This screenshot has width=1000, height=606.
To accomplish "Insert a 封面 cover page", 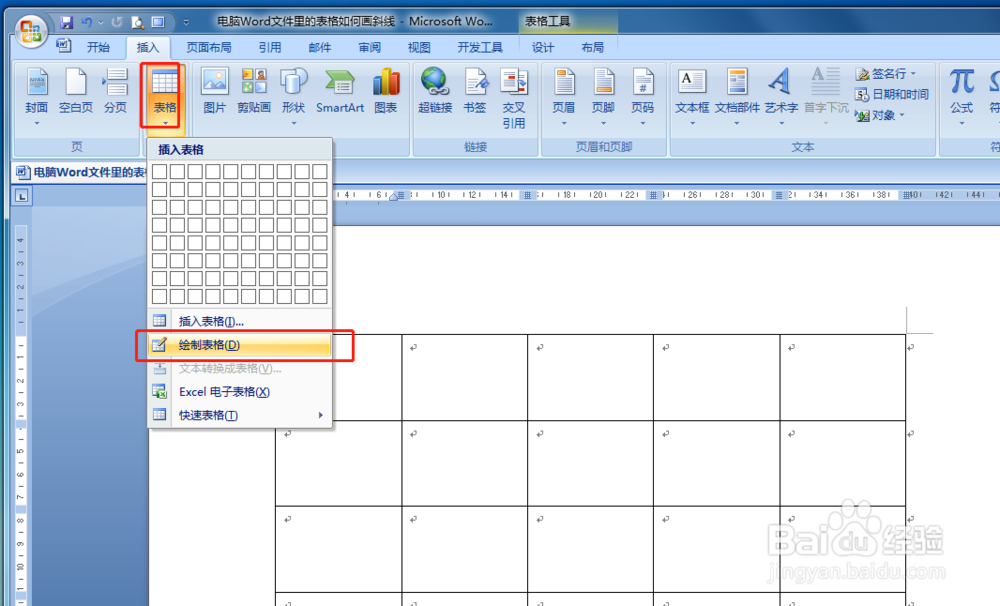I will point(36,96).
